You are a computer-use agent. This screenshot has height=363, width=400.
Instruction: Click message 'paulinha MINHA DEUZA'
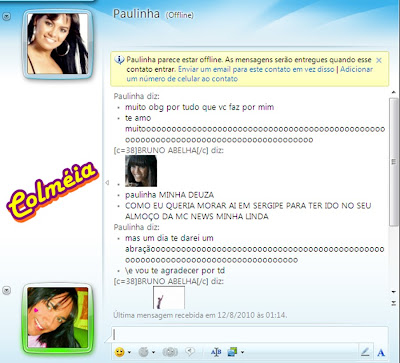tap(169, 195)
